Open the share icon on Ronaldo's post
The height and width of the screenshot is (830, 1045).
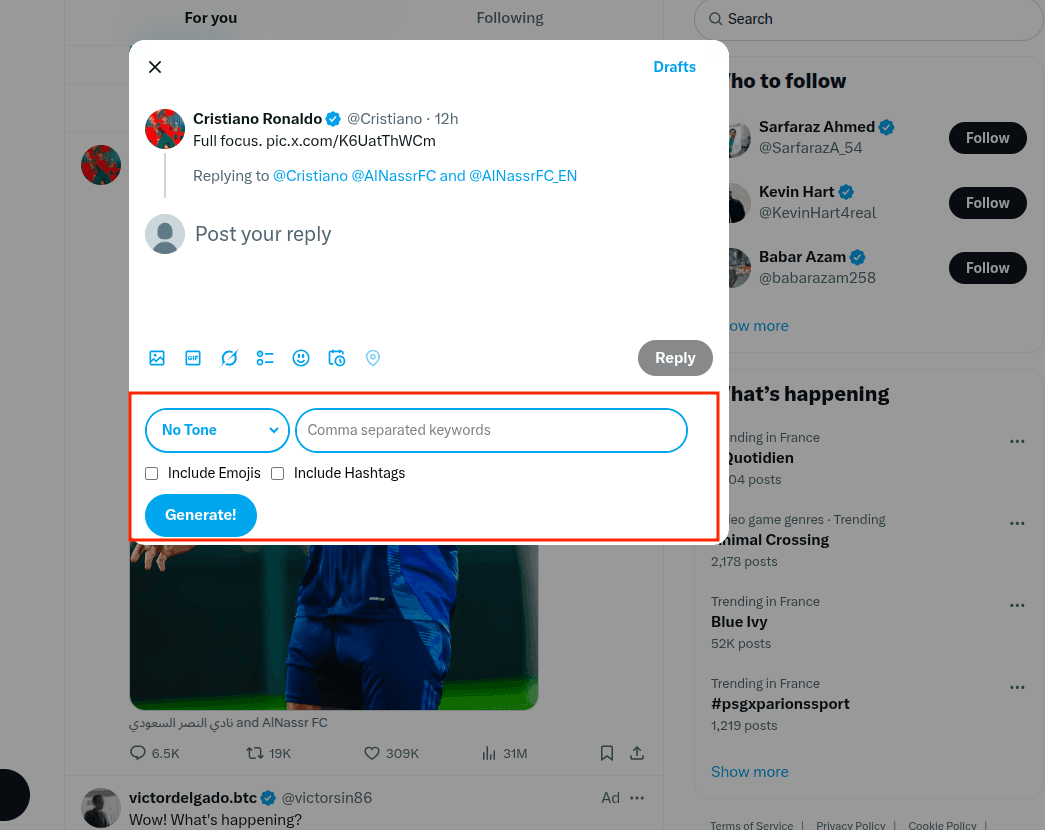[x=637, y=752]
